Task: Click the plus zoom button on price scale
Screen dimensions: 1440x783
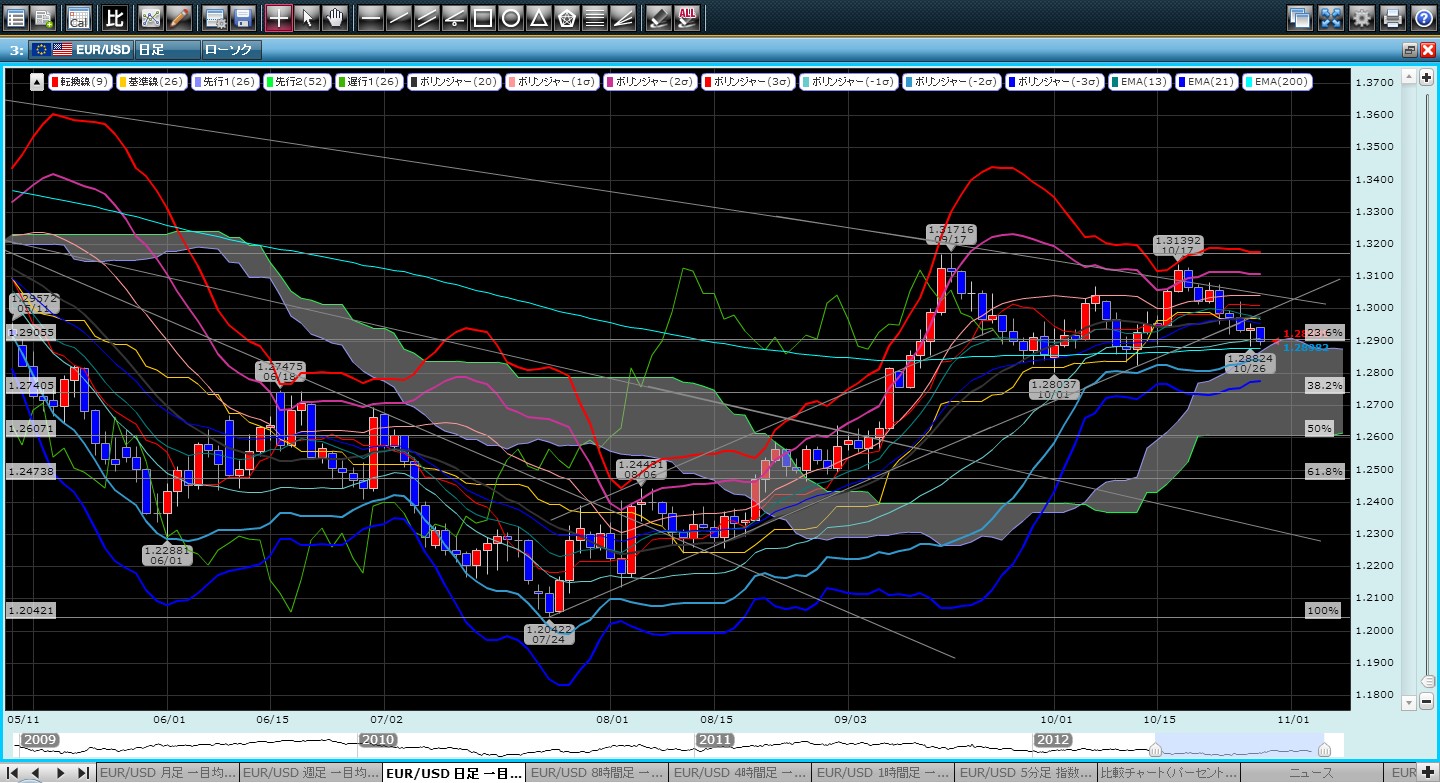Action: [1426, 78]
